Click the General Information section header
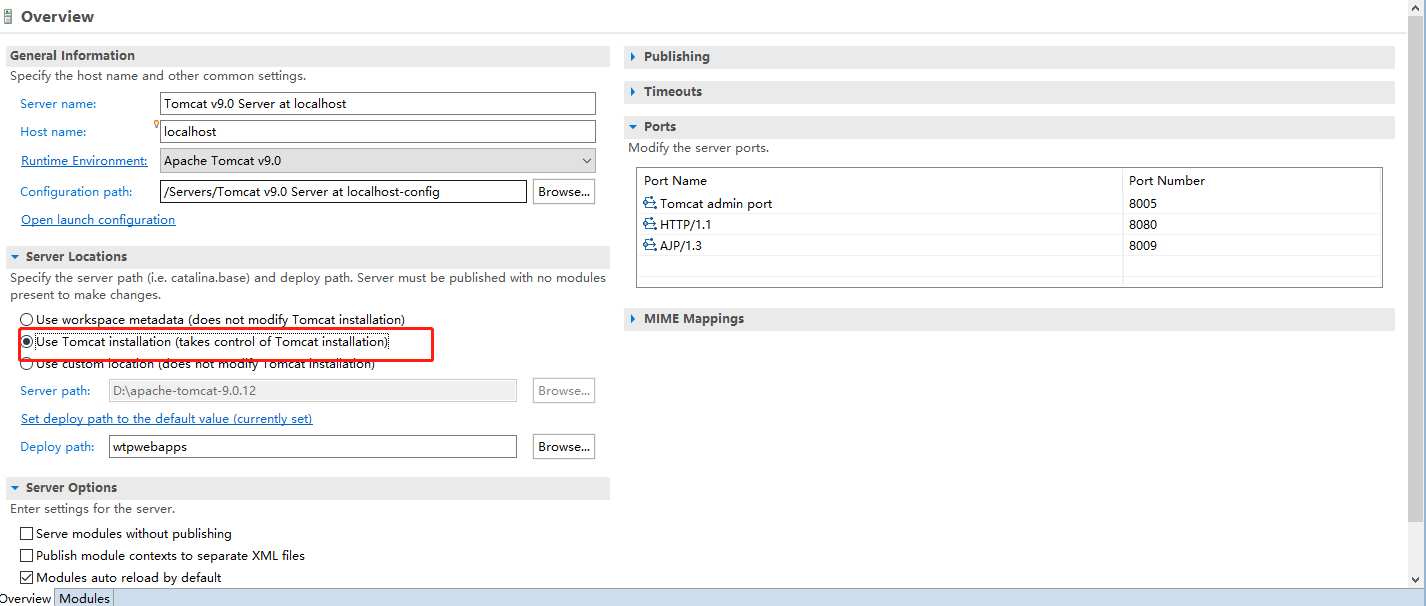 pyautogui.click(x=308, y=56)
